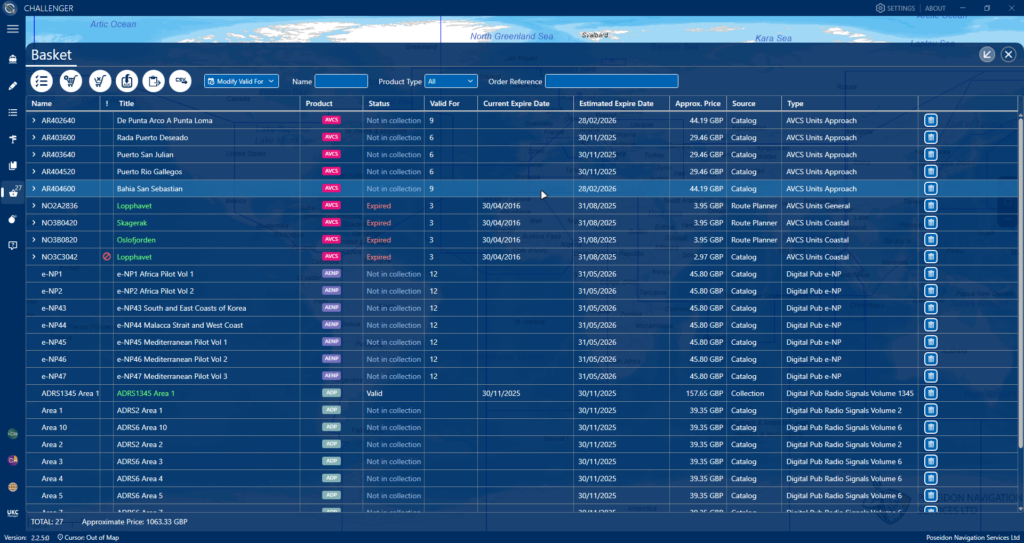Click the cart with key checkout icon

point(71,81)
